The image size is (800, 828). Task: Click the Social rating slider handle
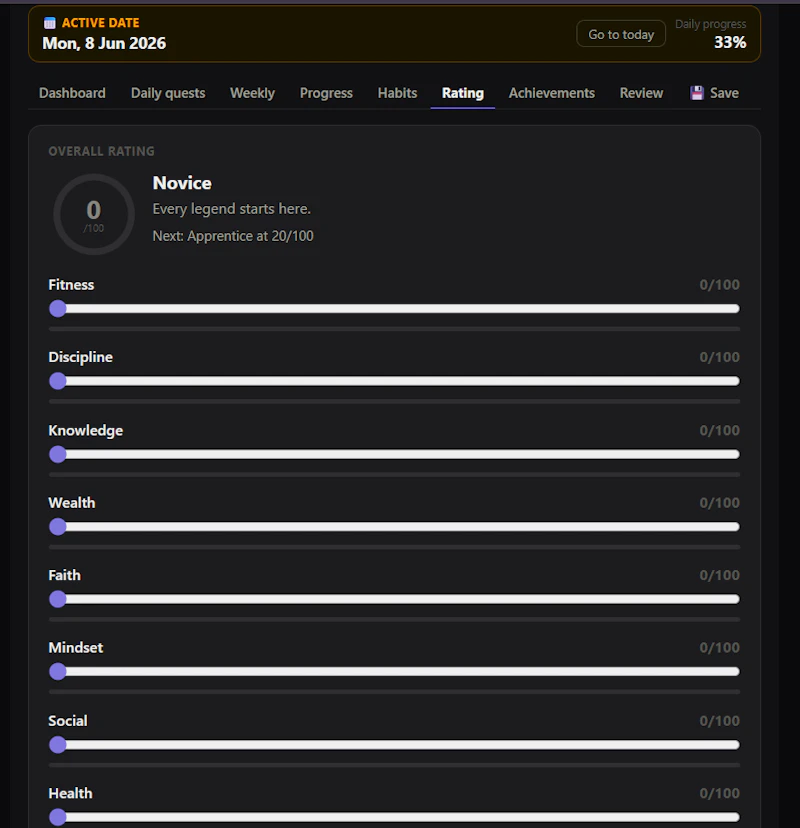click(58, 745)
